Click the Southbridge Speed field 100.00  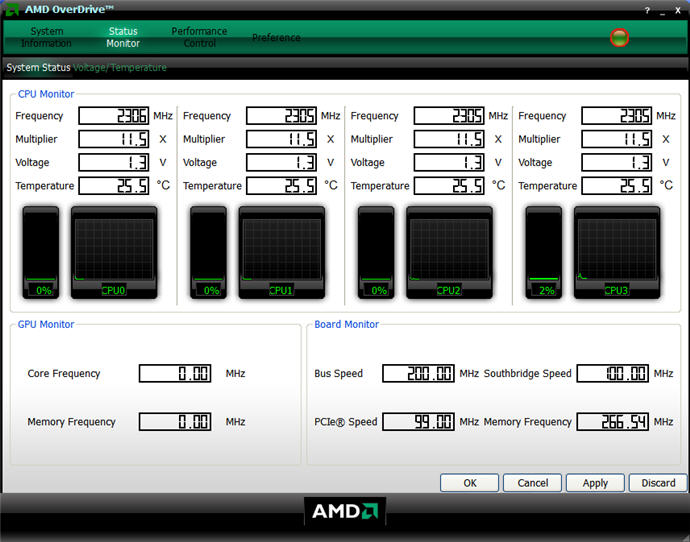[x=613, y=374]
